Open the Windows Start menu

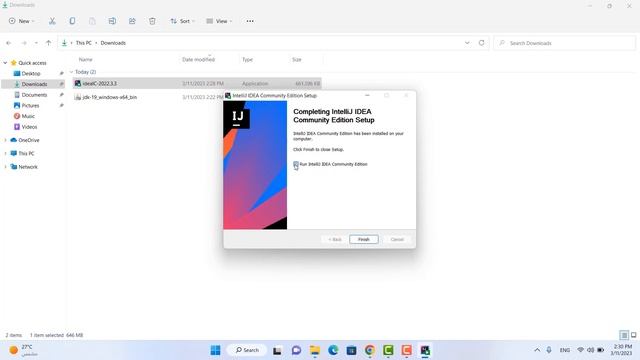[x=216, y=350]
